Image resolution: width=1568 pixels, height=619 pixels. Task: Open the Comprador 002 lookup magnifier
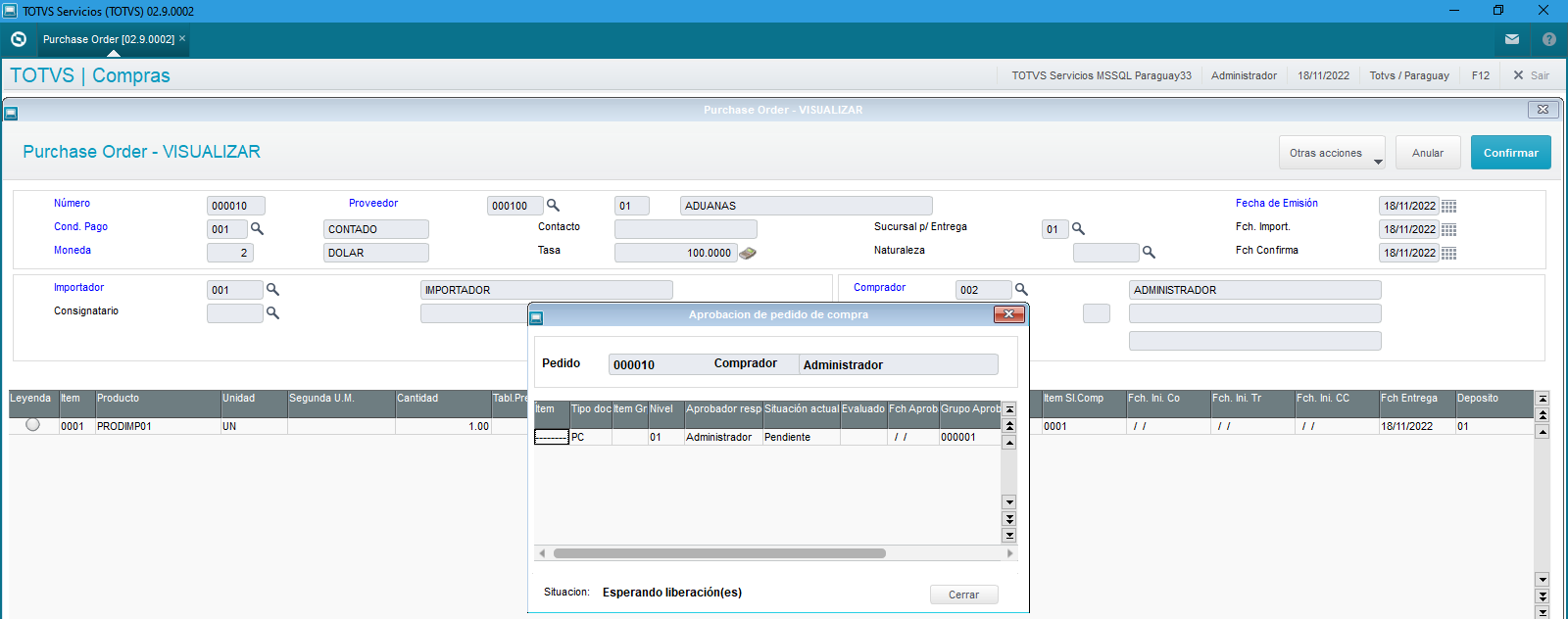pos(1021,290)
